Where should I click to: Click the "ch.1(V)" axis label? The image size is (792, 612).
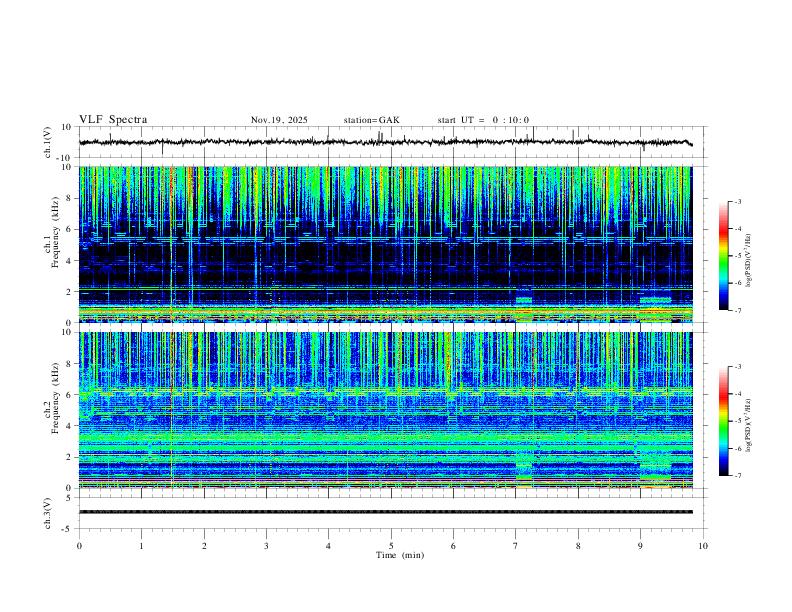pyautogui.click(x=48, y=142)
